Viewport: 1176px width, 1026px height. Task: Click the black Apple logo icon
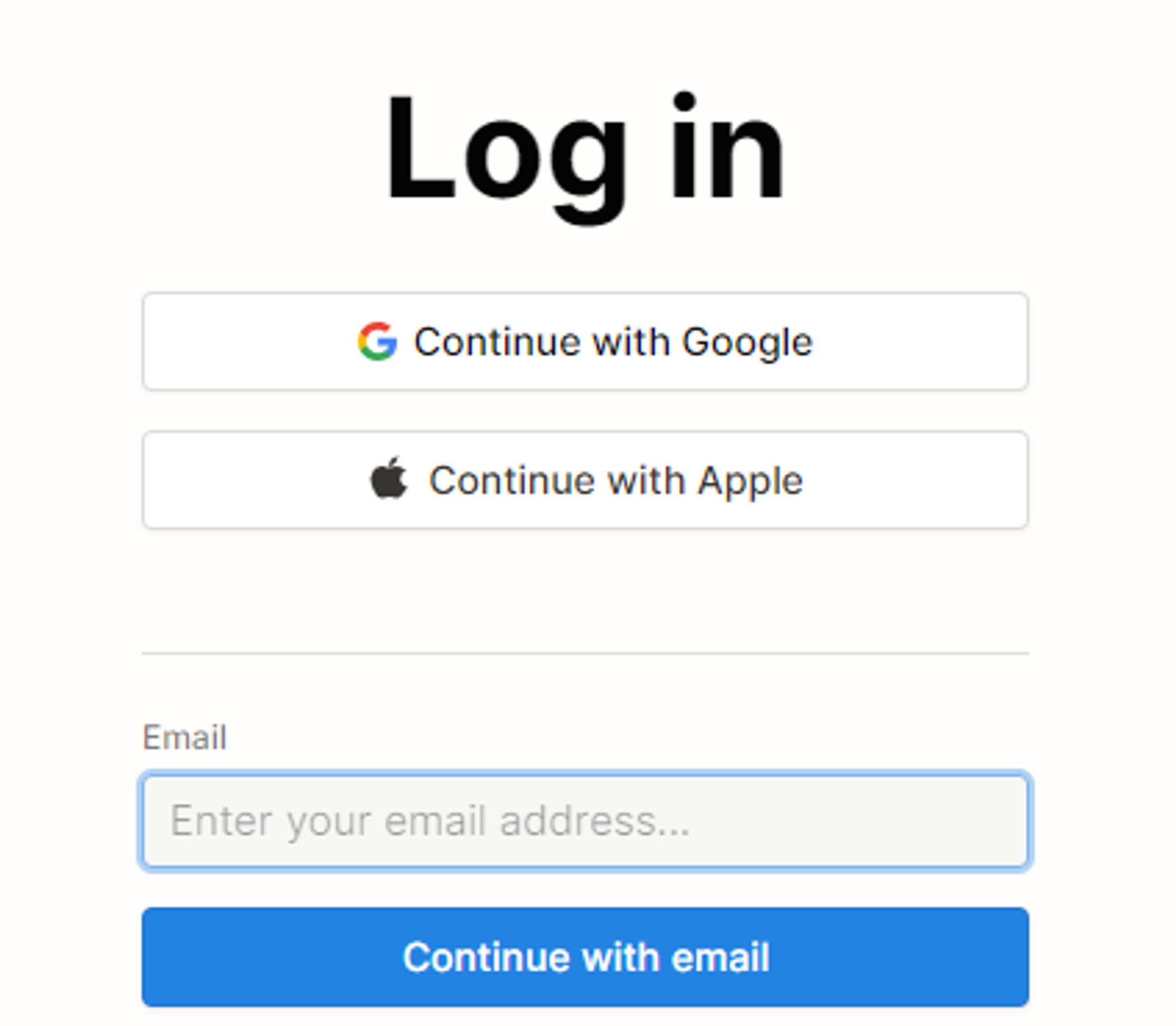click(389, 478)
